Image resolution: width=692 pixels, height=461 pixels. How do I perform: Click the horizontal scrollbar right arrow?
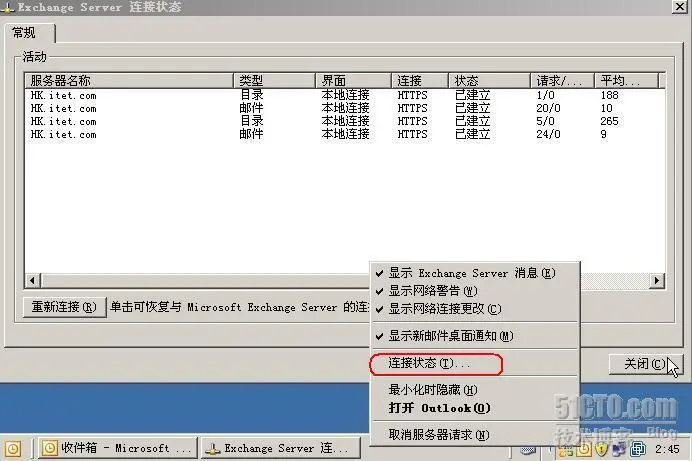coord(657,281)
